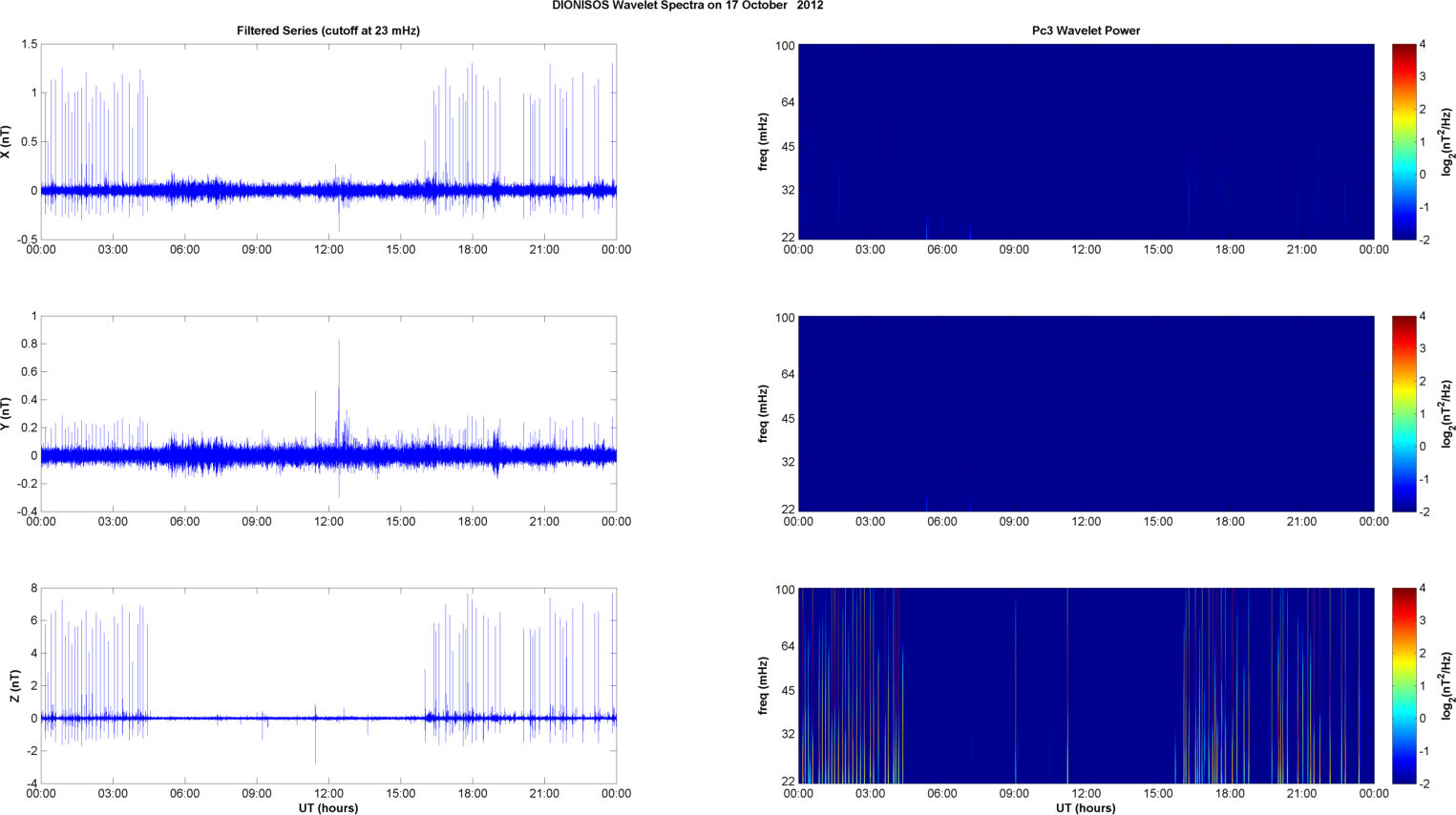The width and height of the screenshot is (1456, 815).
Task: Click the bottom wavelet spectrum colorbar
Action: [1403, 686]
